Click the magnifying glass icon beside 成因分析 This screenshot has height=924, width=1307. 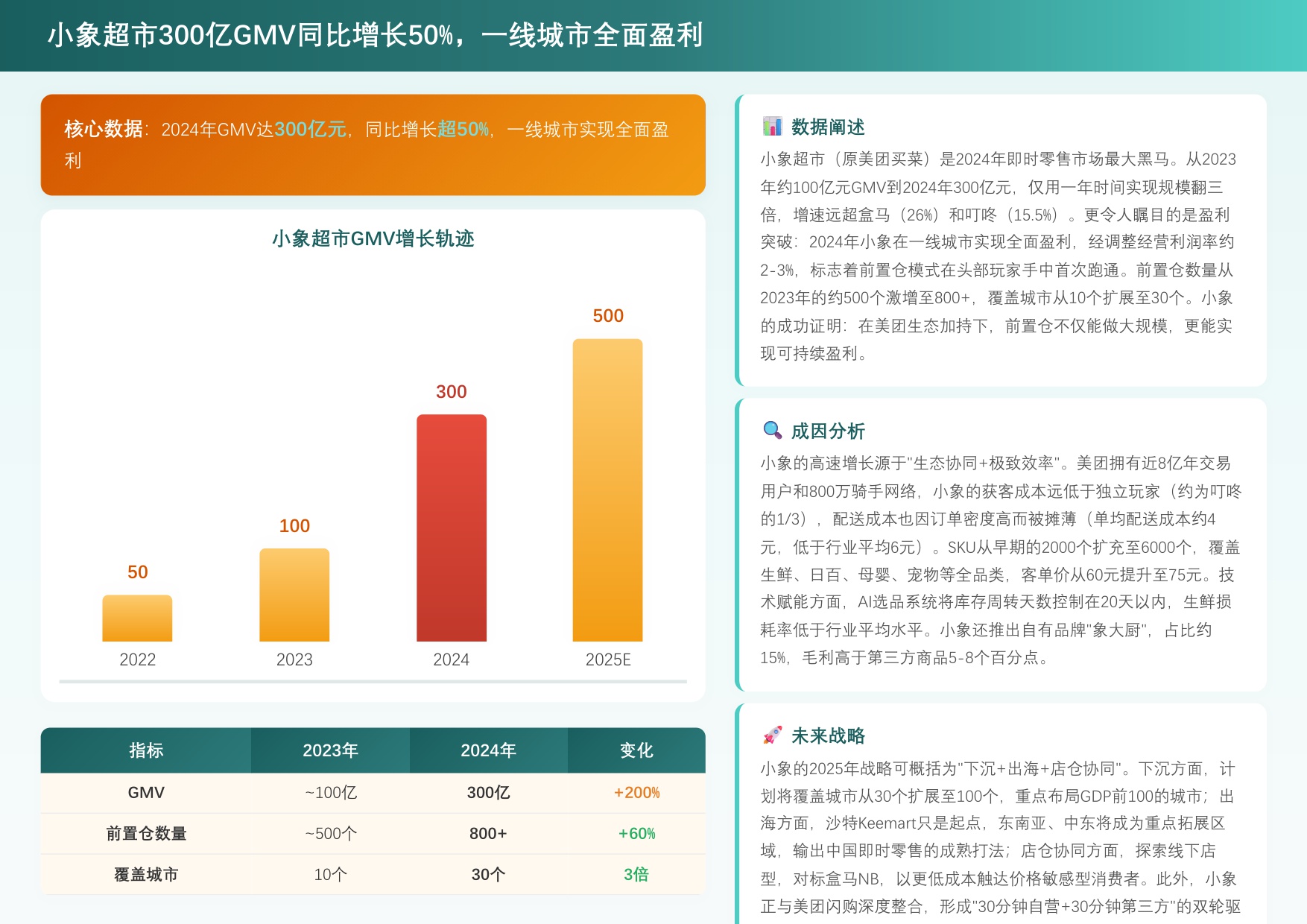[773, 430]
